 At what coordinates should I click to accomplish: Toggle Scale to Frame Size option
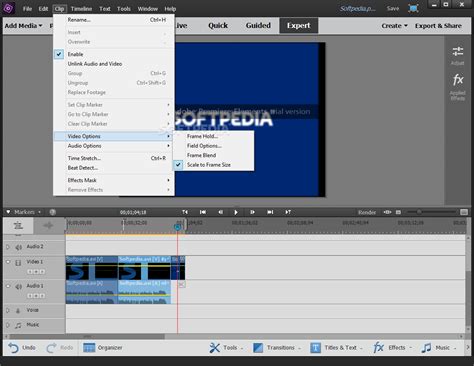click(213, 165)
